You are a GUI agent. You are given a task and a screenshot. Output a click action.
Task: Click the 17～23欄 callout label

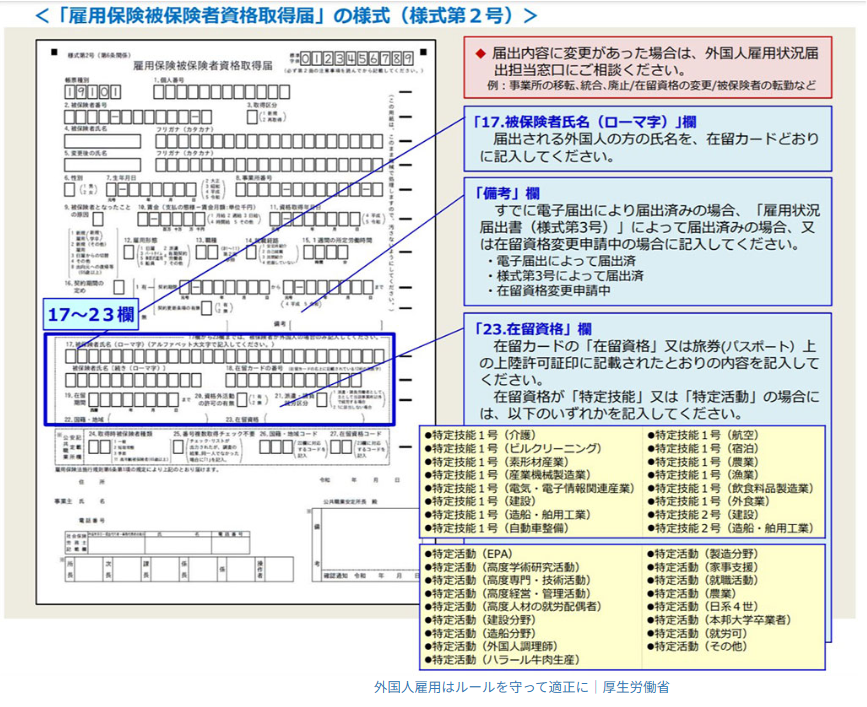pyautogui.click(x=91, y=314)
